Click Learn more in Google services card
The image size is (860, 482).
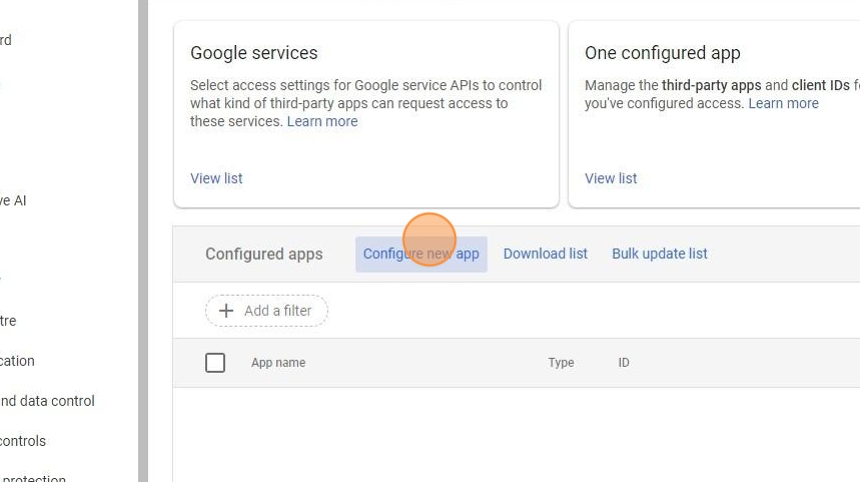[x=322, y=121]
